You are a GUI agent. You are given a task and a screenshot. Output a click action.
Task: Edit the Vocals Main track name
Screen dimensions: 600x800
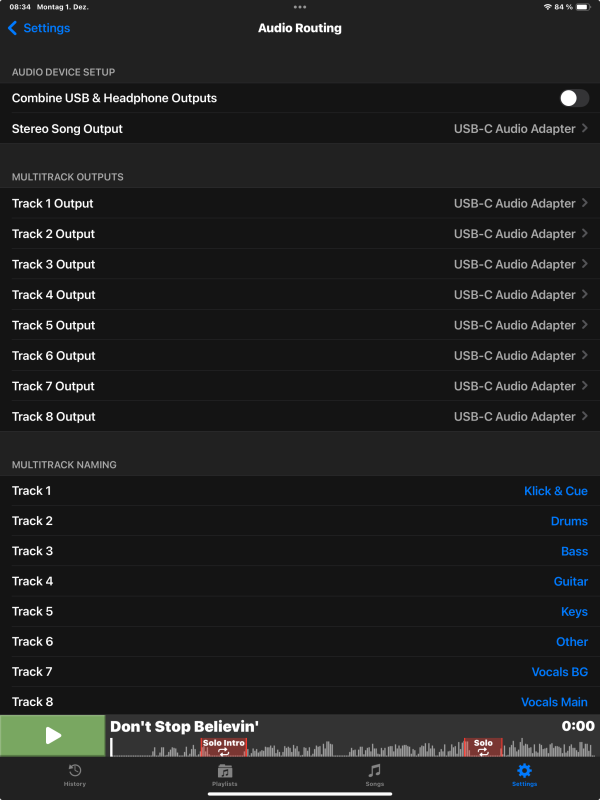[554, 702]
